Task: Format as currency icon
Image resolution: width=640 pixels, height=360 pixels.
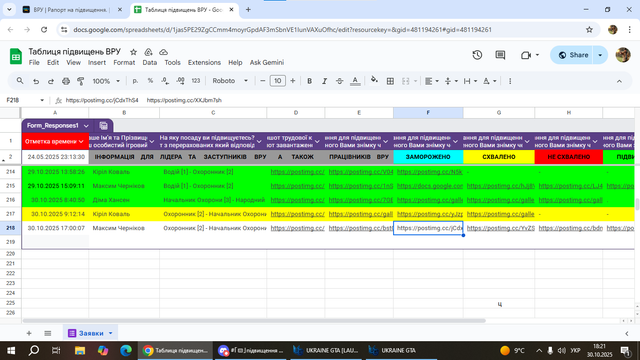Action: (135, 81)
